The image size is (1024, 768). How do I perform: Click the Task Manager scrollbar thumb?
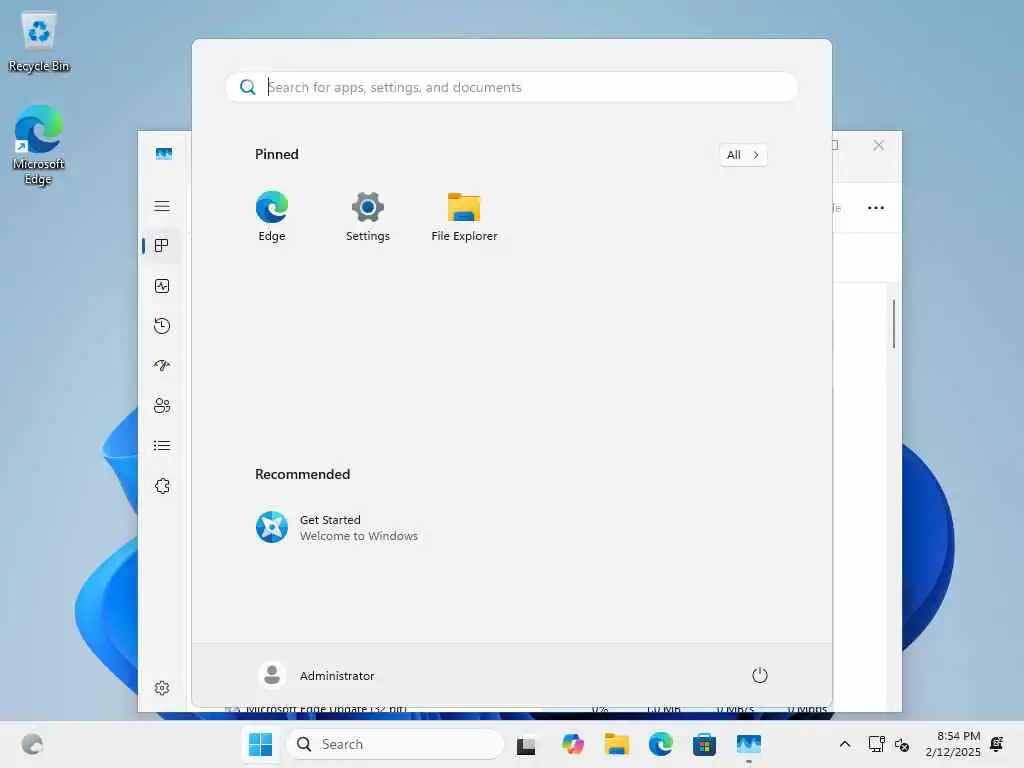tap(893, 324)
